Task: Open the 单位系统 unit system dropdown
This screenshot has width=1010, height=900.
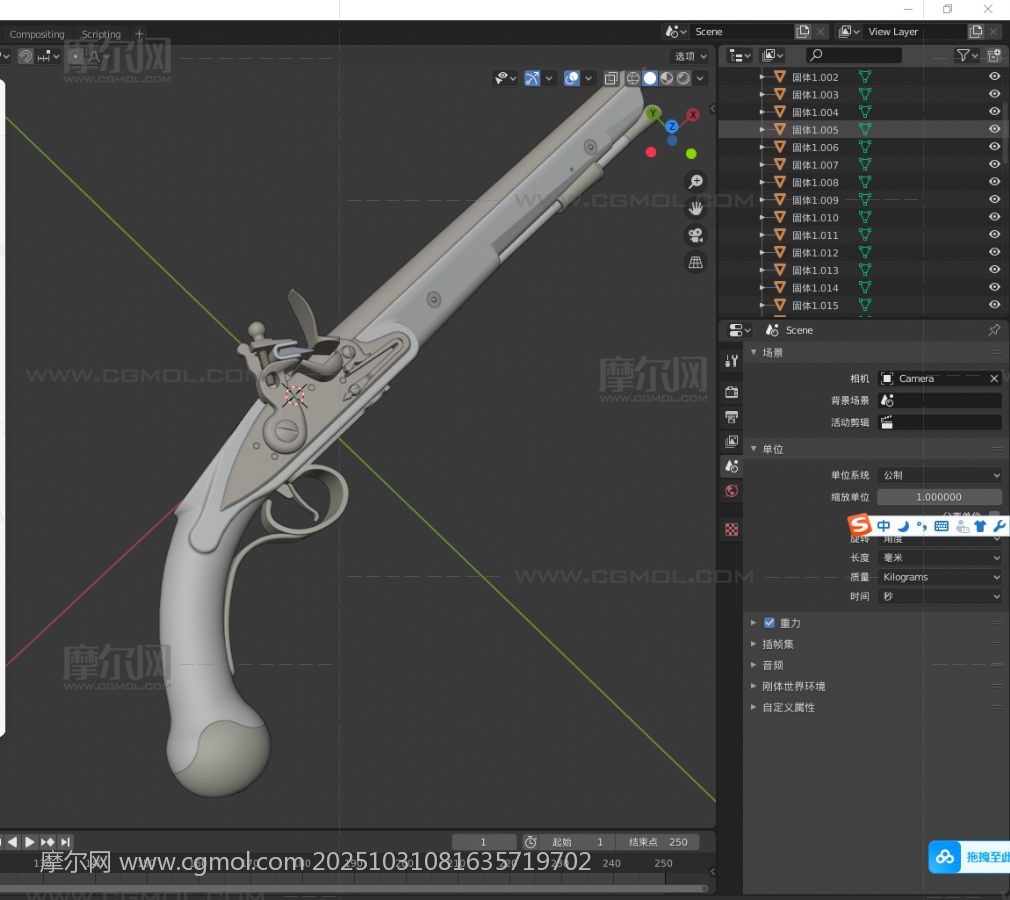Action: tap(939, 475)
